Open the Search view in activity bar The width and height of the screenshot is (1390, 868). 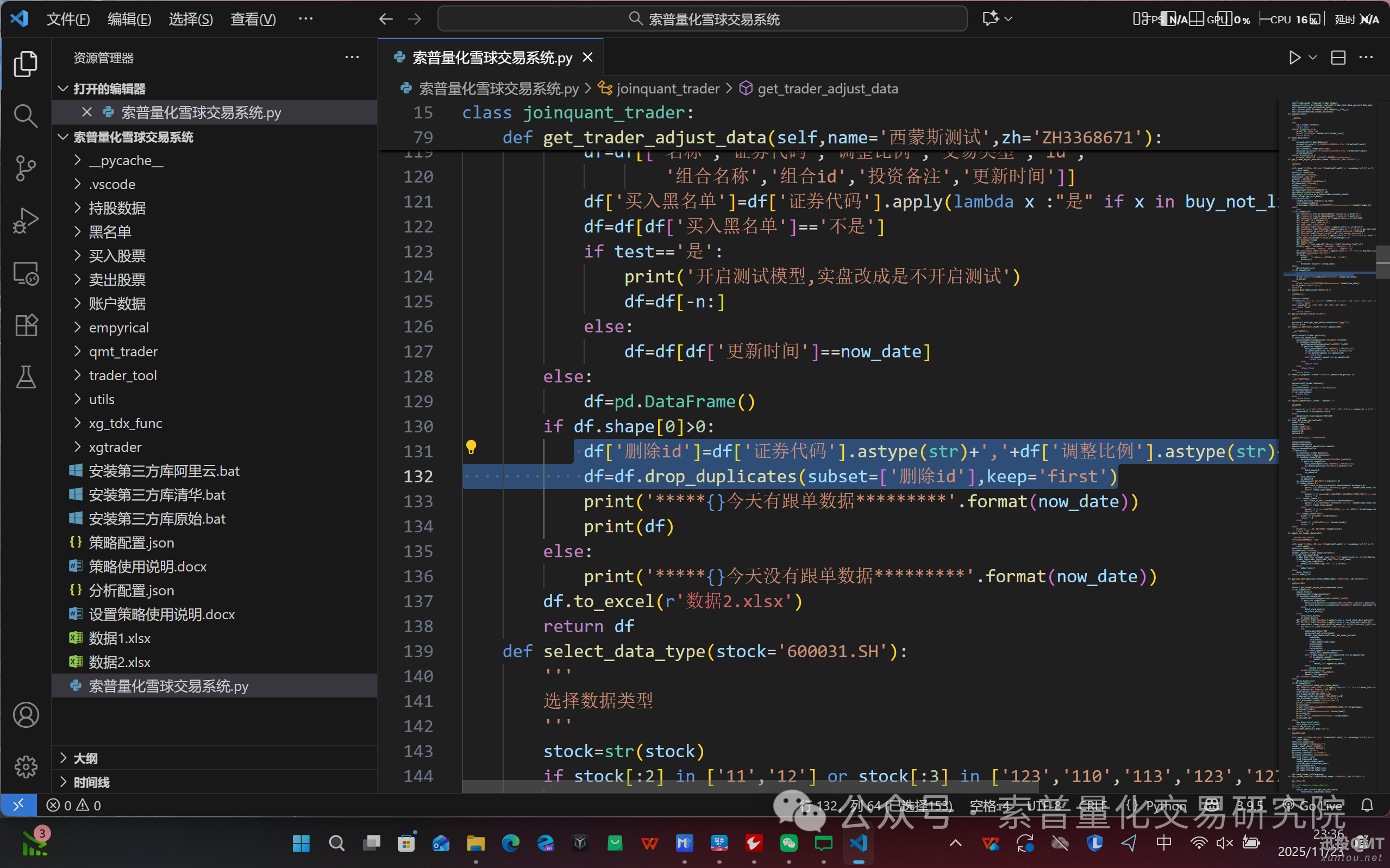click(25, 115)
